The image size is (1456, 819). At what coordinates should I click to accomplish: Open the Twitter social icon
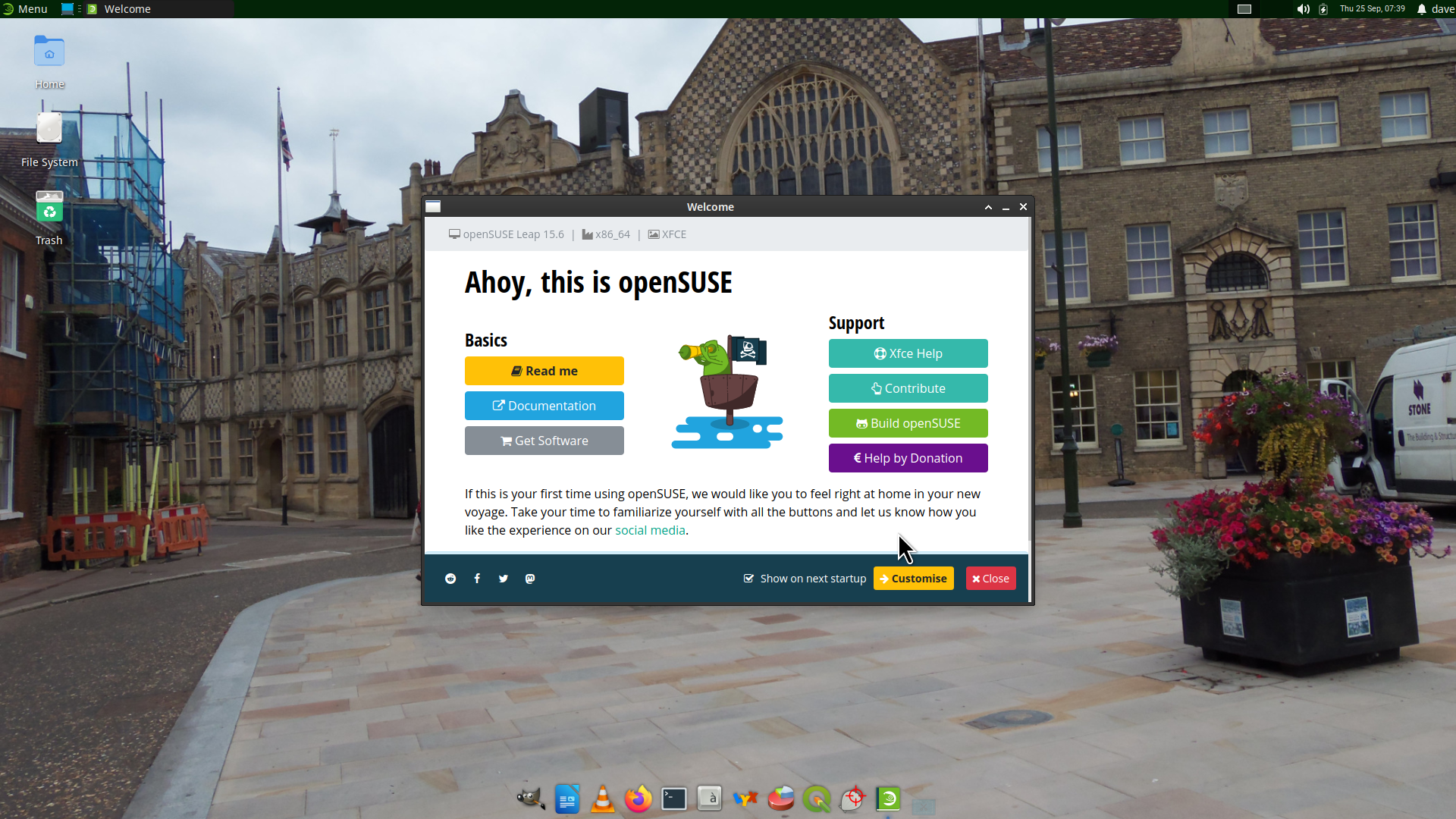tap(504, 579)
